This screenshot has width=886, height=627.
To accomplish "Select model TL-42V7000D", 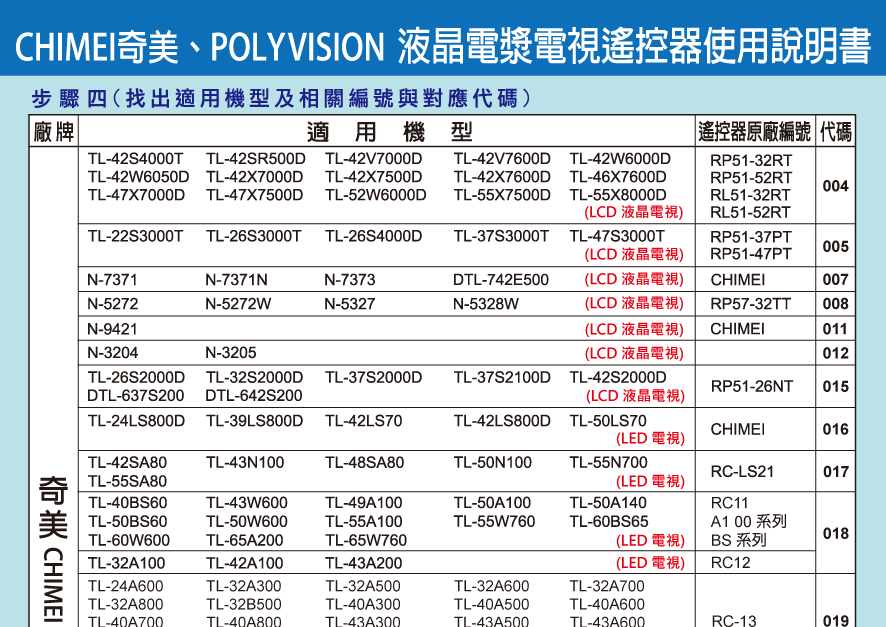I will point(373,159).
